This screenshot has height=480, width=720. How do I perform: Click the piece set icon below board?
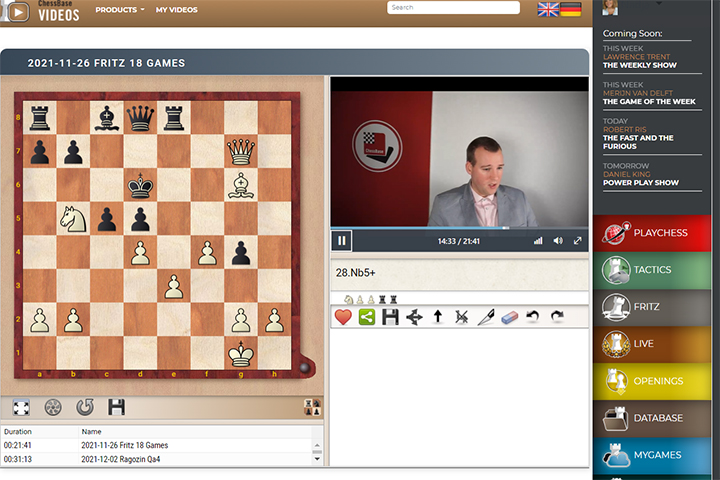313,407
